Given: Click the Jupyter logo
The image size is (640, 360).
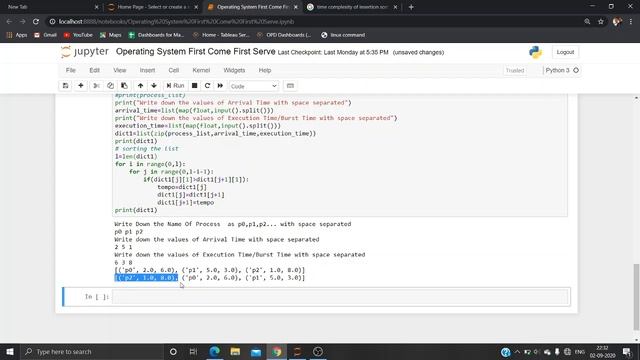Looking at the screenshot, I should (x=85, y=52).
